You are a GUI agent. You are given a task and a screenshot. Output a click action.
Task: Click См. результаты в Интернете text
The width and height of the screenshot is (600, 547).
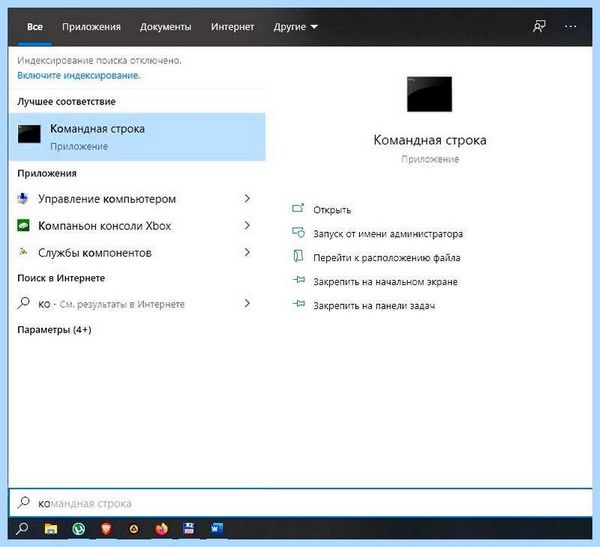pyautogui.click(x=122, y=304)
